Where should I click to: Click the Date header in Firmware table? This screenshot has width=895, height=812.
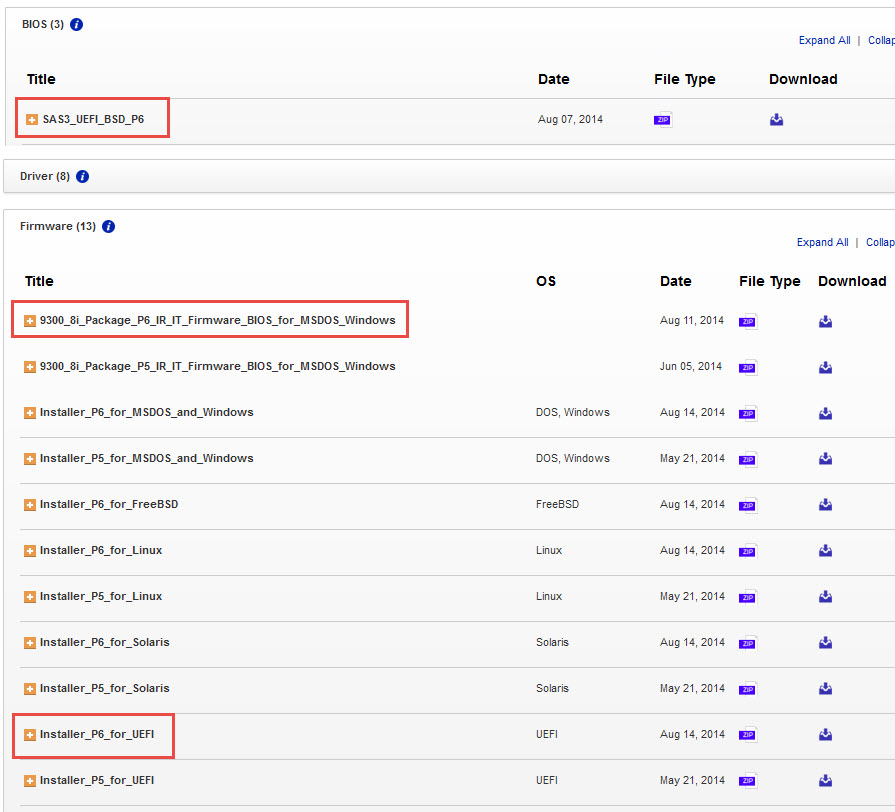click(x=675, y=281)
